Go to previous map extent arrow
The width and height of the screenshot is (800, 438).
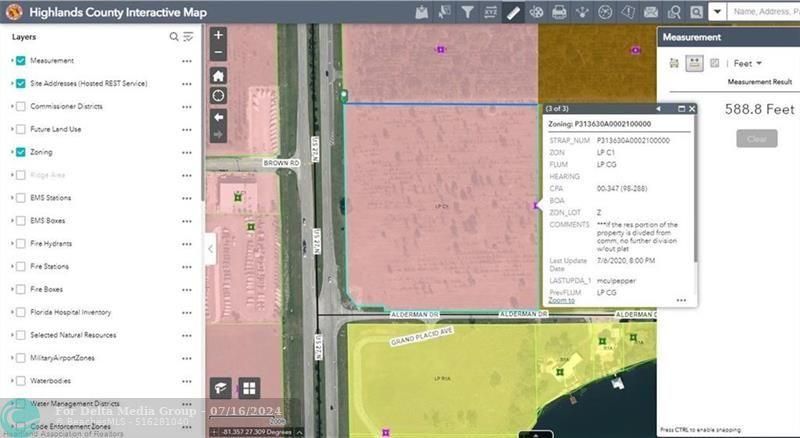(x=218, y=117)
